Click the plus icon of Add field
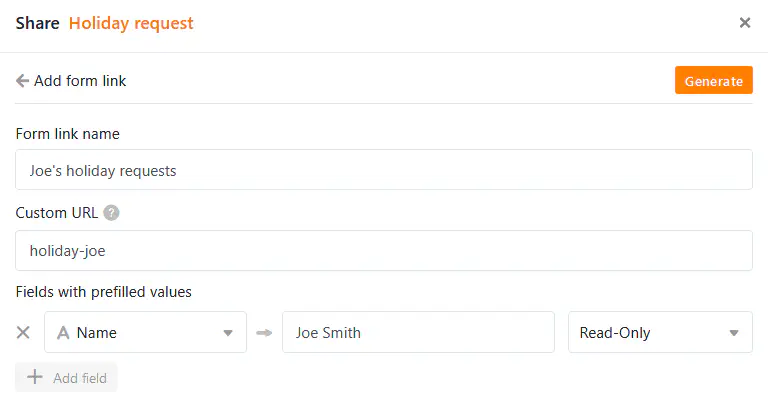 coord(34,377)
